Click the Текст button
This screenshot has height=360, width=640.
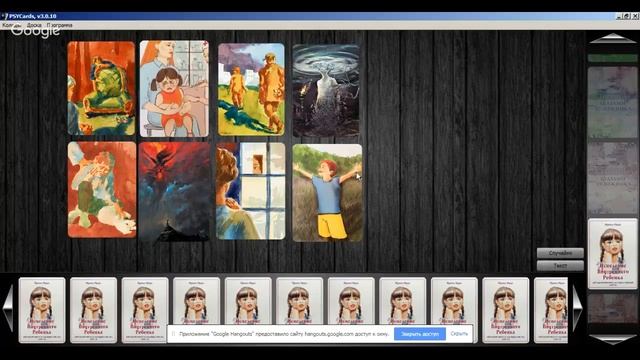coord(560,266)
